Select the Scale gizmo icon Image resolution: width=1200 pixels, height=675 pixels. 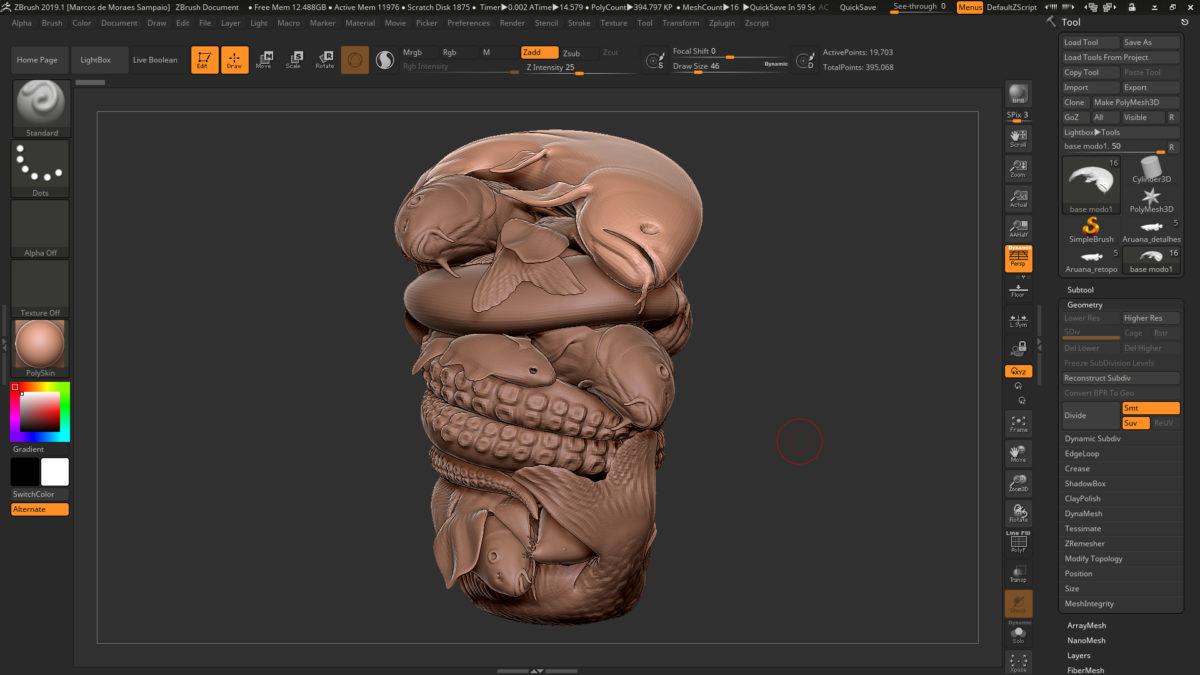point(293,60)
